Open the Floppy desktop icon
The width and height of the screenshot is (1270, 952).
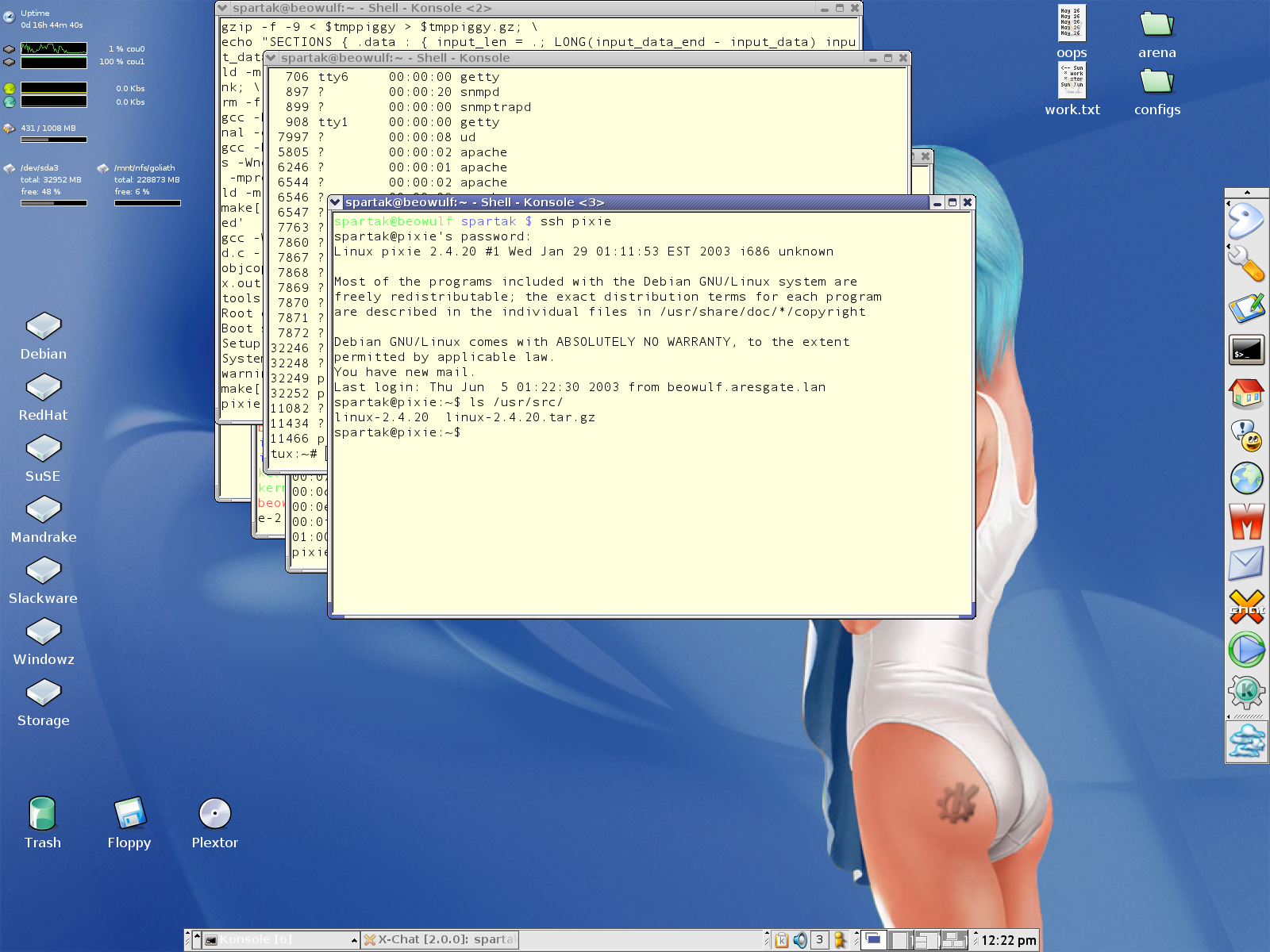point(129,813)
